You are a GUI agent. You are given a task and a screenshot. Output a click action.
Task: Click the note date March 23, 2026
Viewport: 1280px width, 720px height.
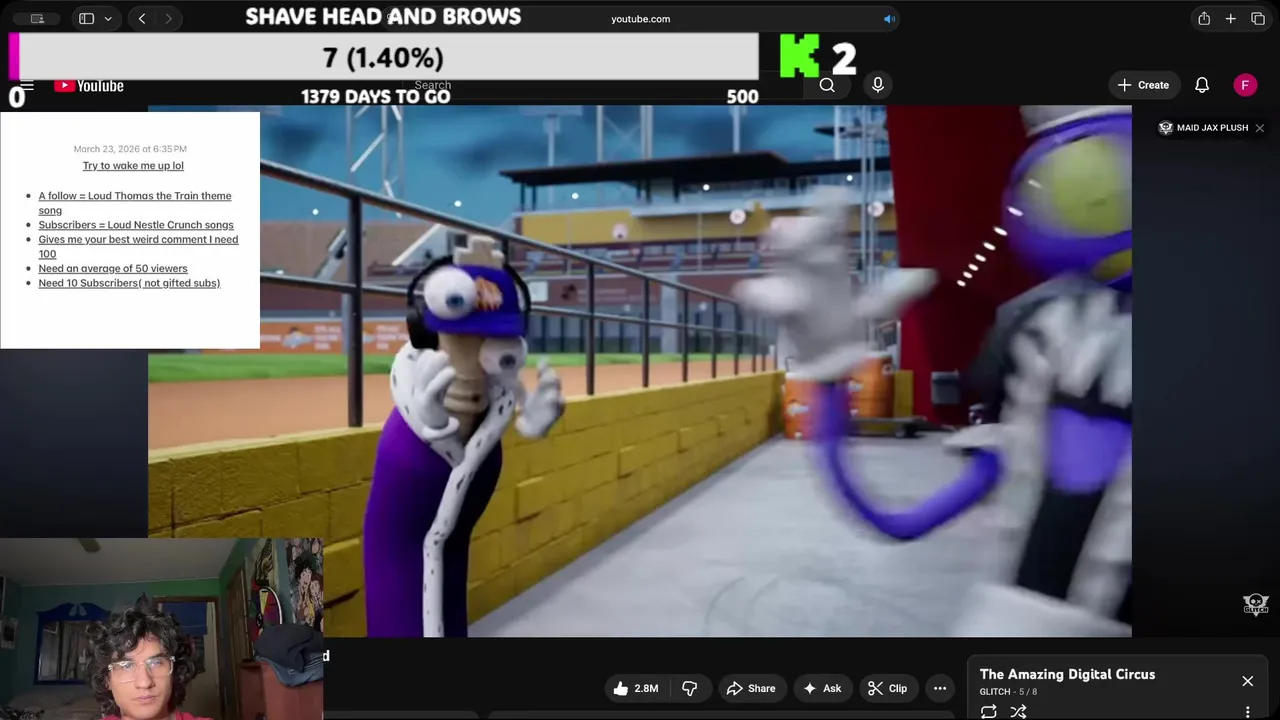130,149
